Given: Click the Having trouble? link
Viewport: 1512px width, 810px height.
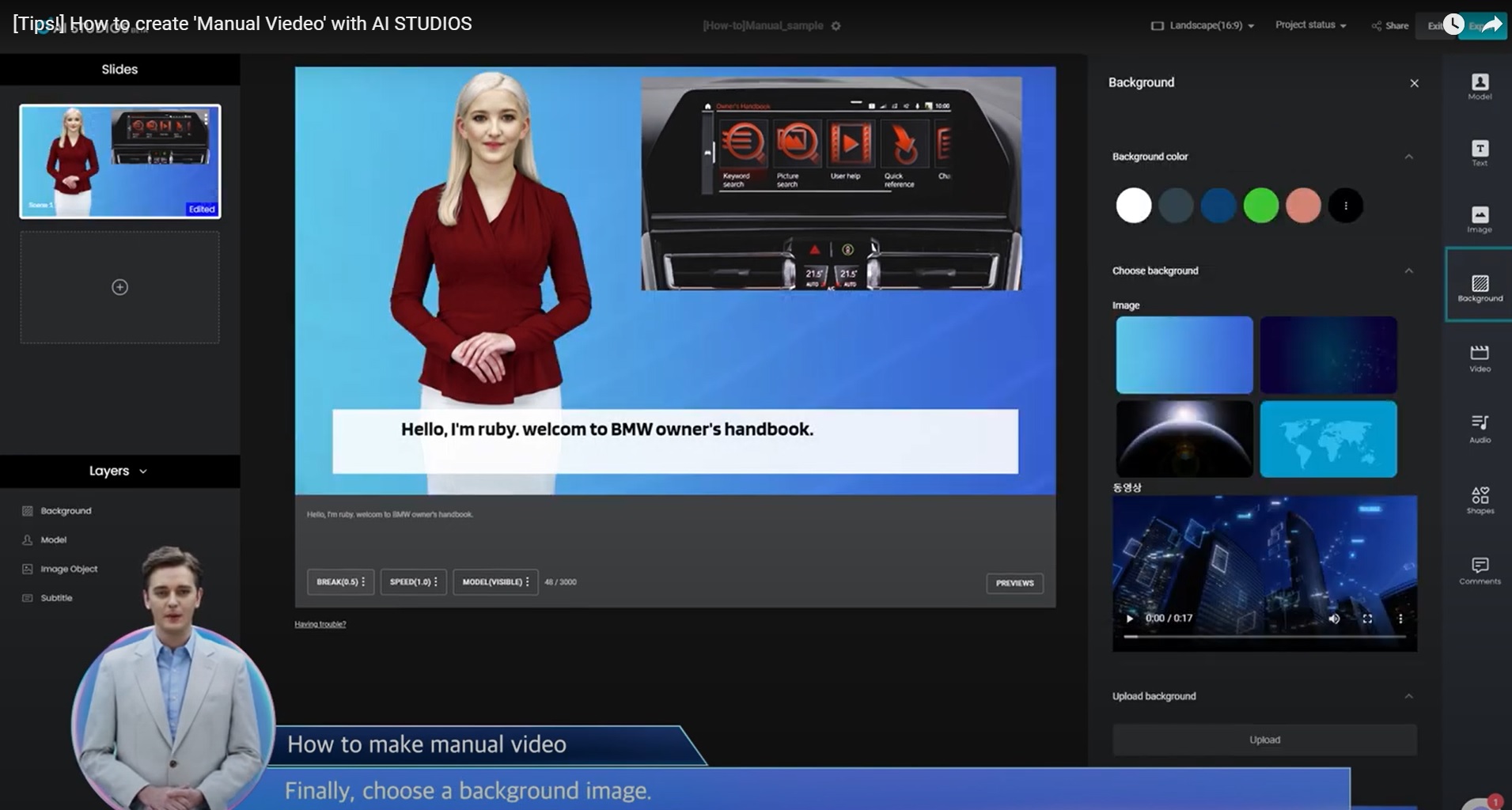Looking at the screenshot, I should pos(320,624).
